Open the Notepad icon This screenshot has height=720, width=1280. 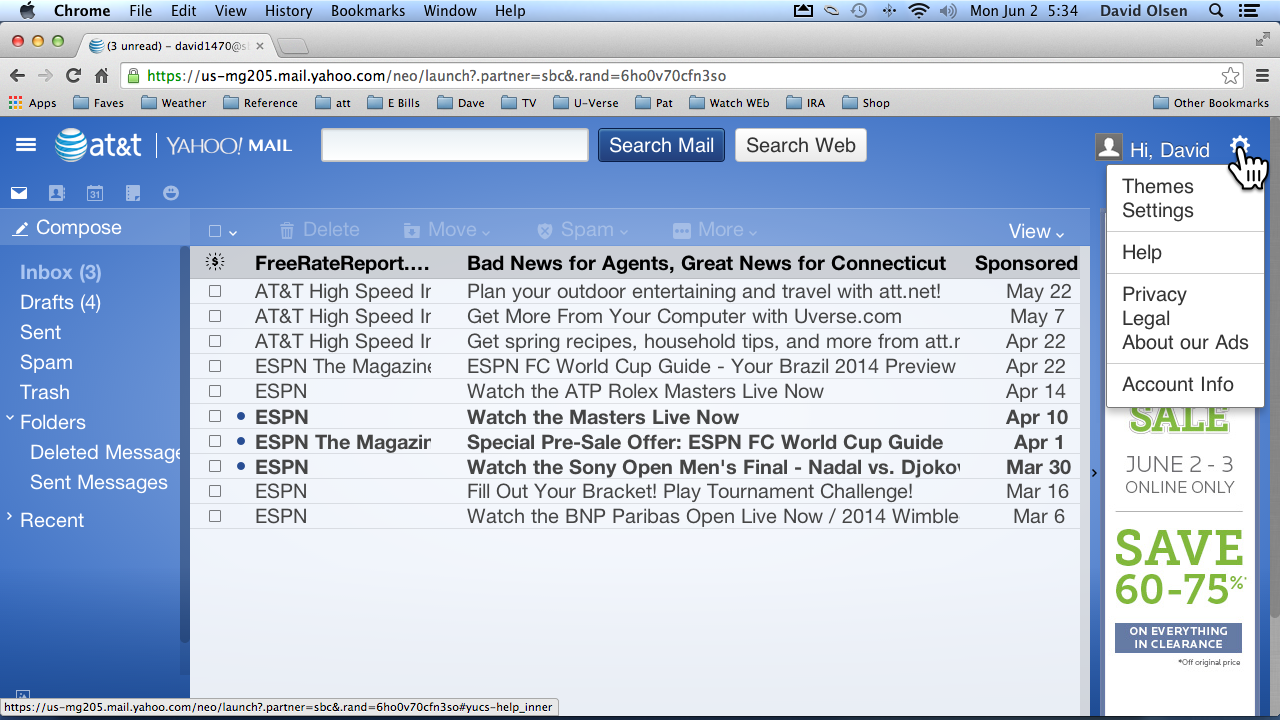[x=133, y=193]
